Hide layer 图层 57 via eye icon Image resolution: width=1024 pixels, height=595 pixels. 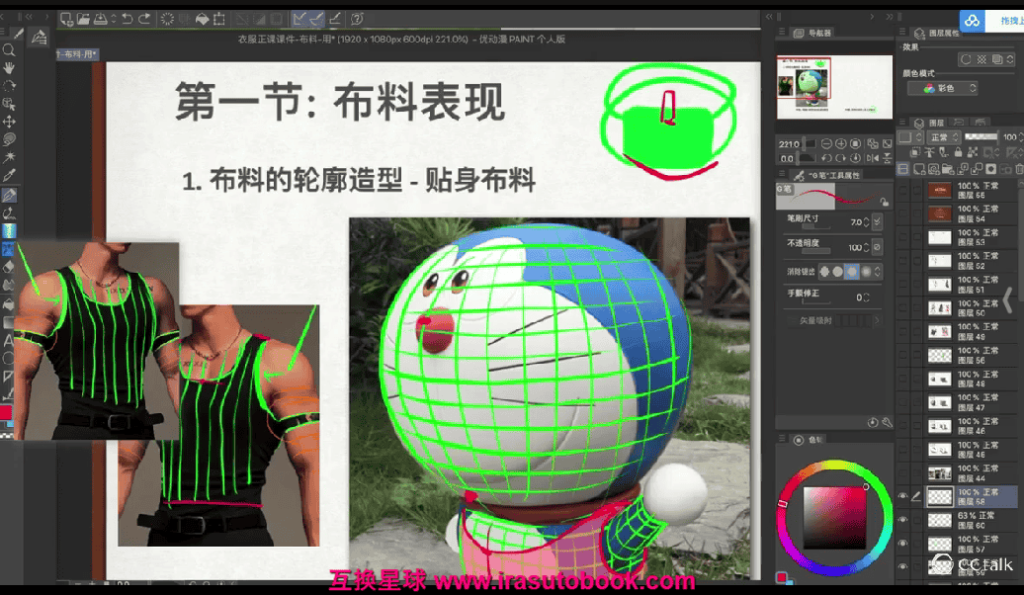coord(903,543)
